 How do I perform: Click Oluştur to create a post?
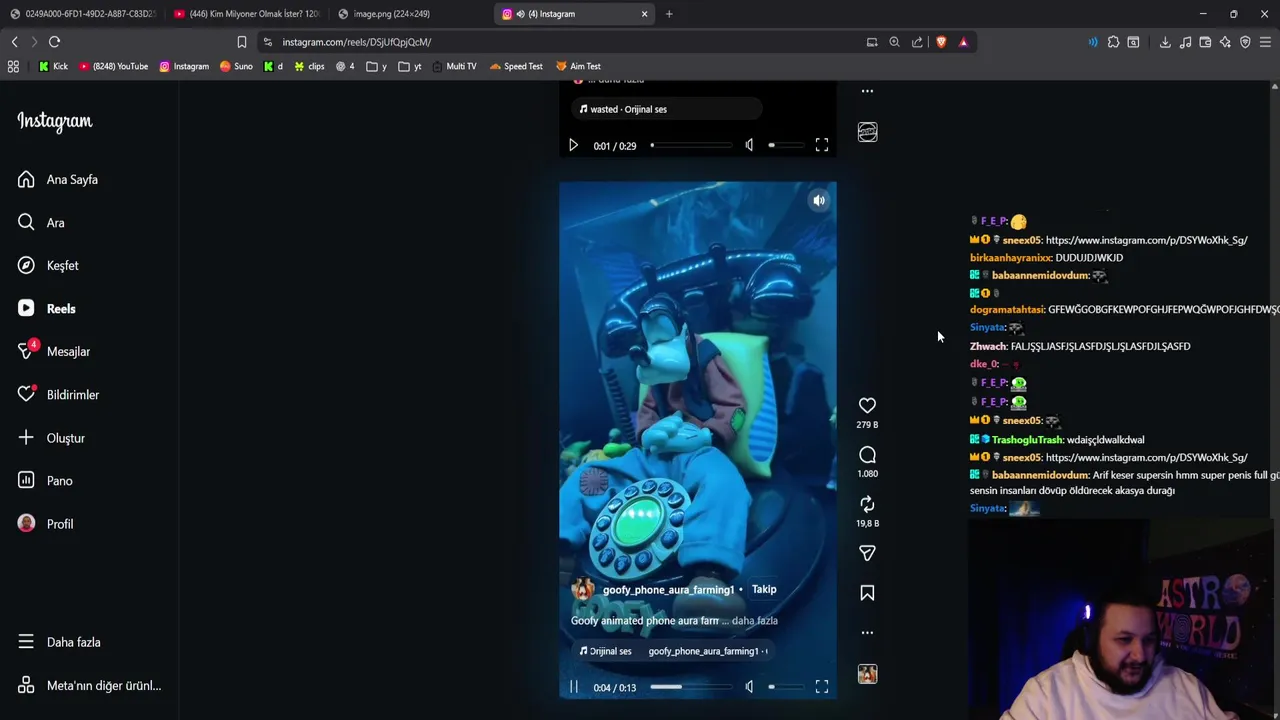click(x=52, y=438)
